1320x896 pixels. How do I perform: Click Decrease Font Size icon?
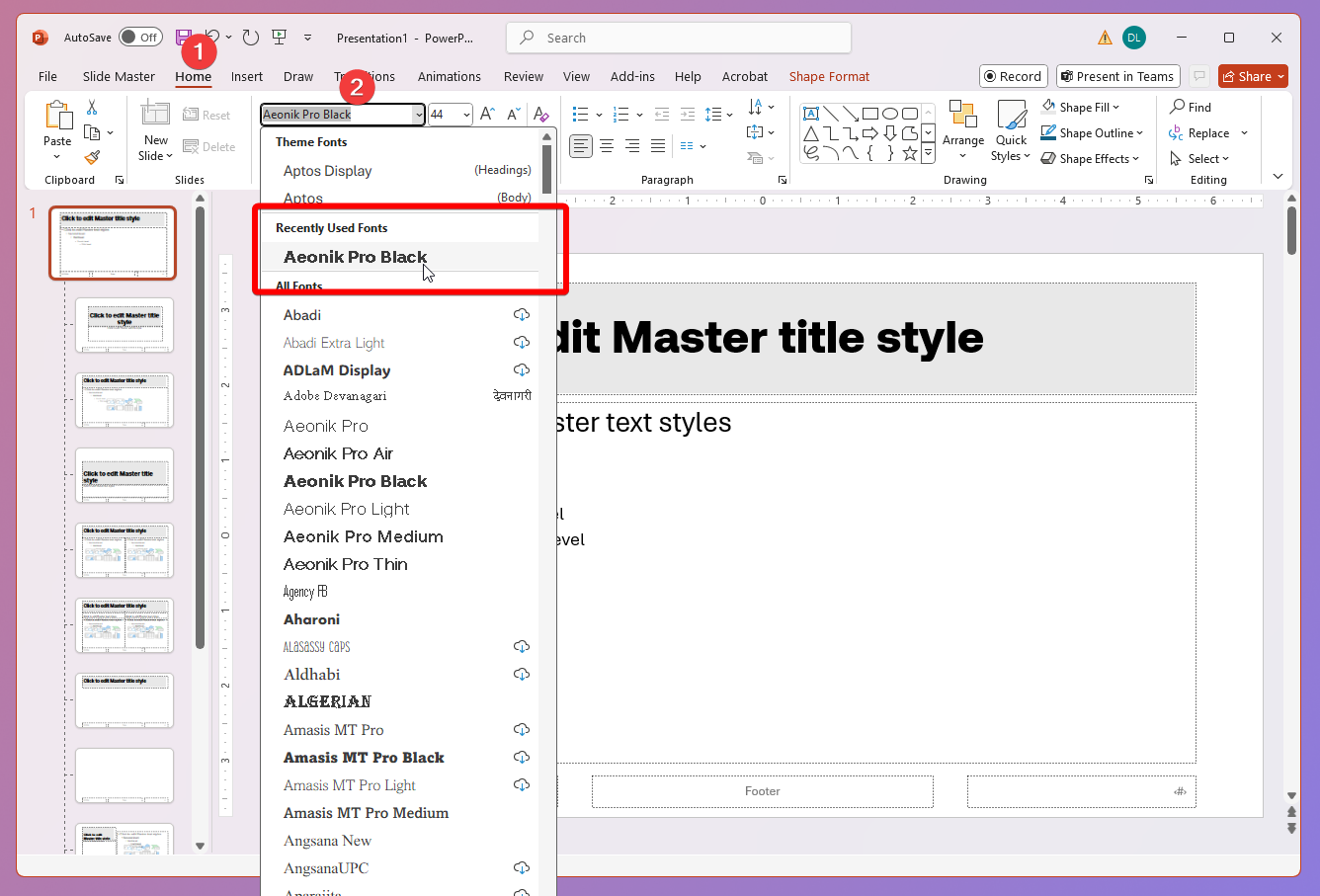coord(513,115)
